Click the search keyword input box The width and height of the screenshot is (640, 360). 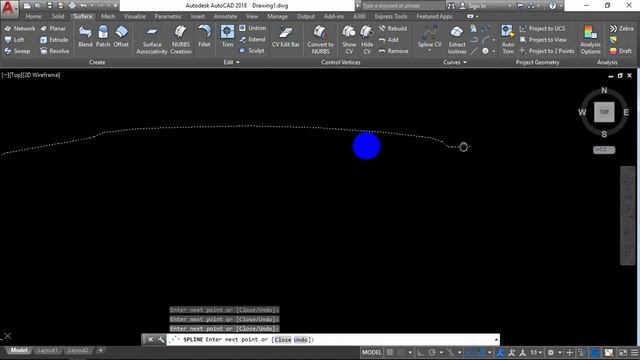click(402, 6)
